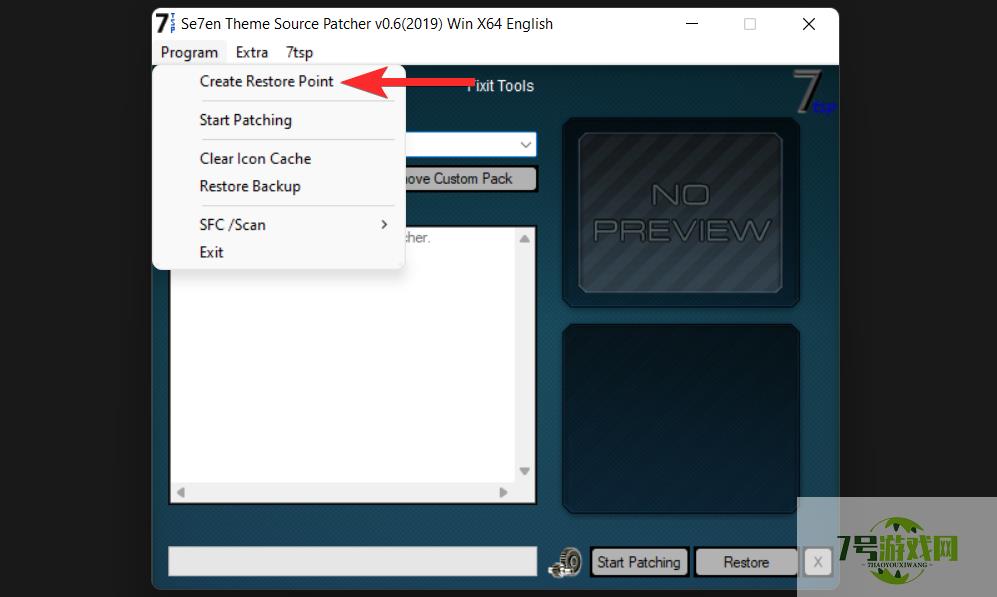997x597 pixels.
Task: Choose Exit from the Program menu
Action: [x=211, y=252]
